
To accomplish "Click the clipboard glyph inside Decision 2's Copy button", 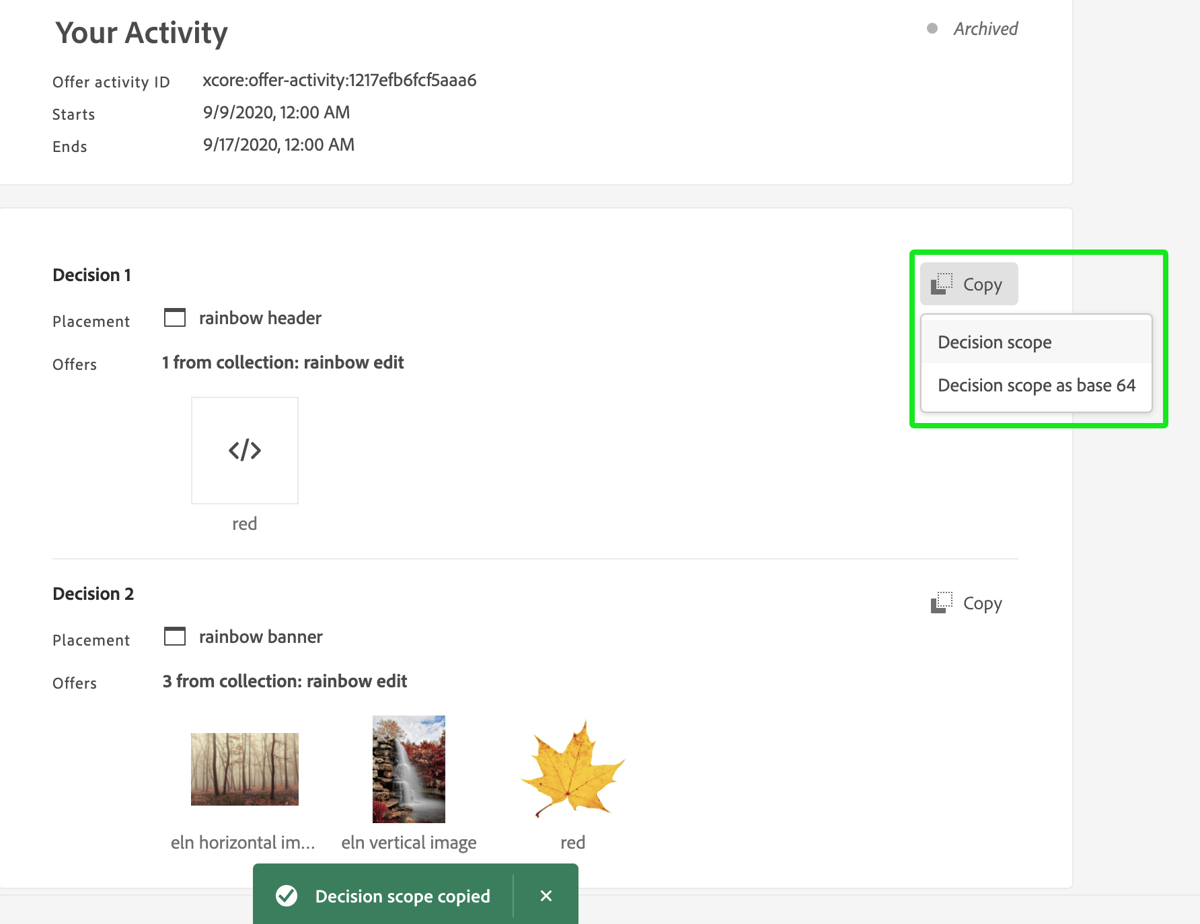I will [940, 602].
